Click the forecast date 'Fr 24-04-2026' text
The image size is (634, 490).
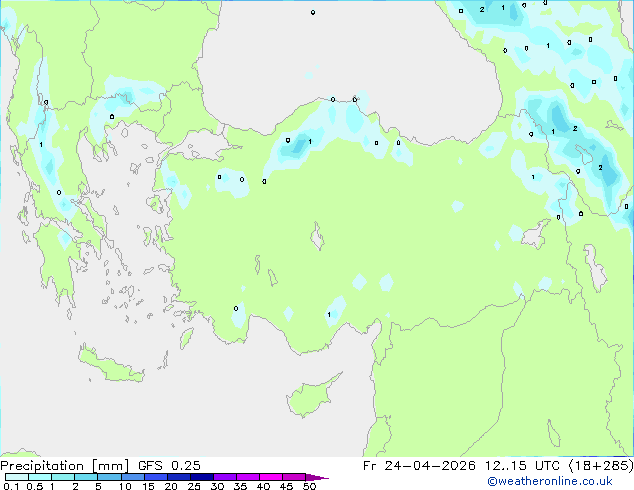click(419, 466)
